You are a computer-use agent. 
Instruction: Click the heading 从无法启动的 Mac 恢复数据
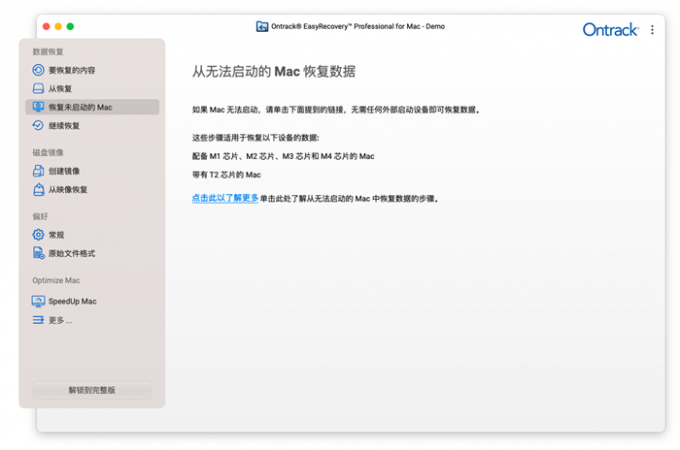point(274,71)
